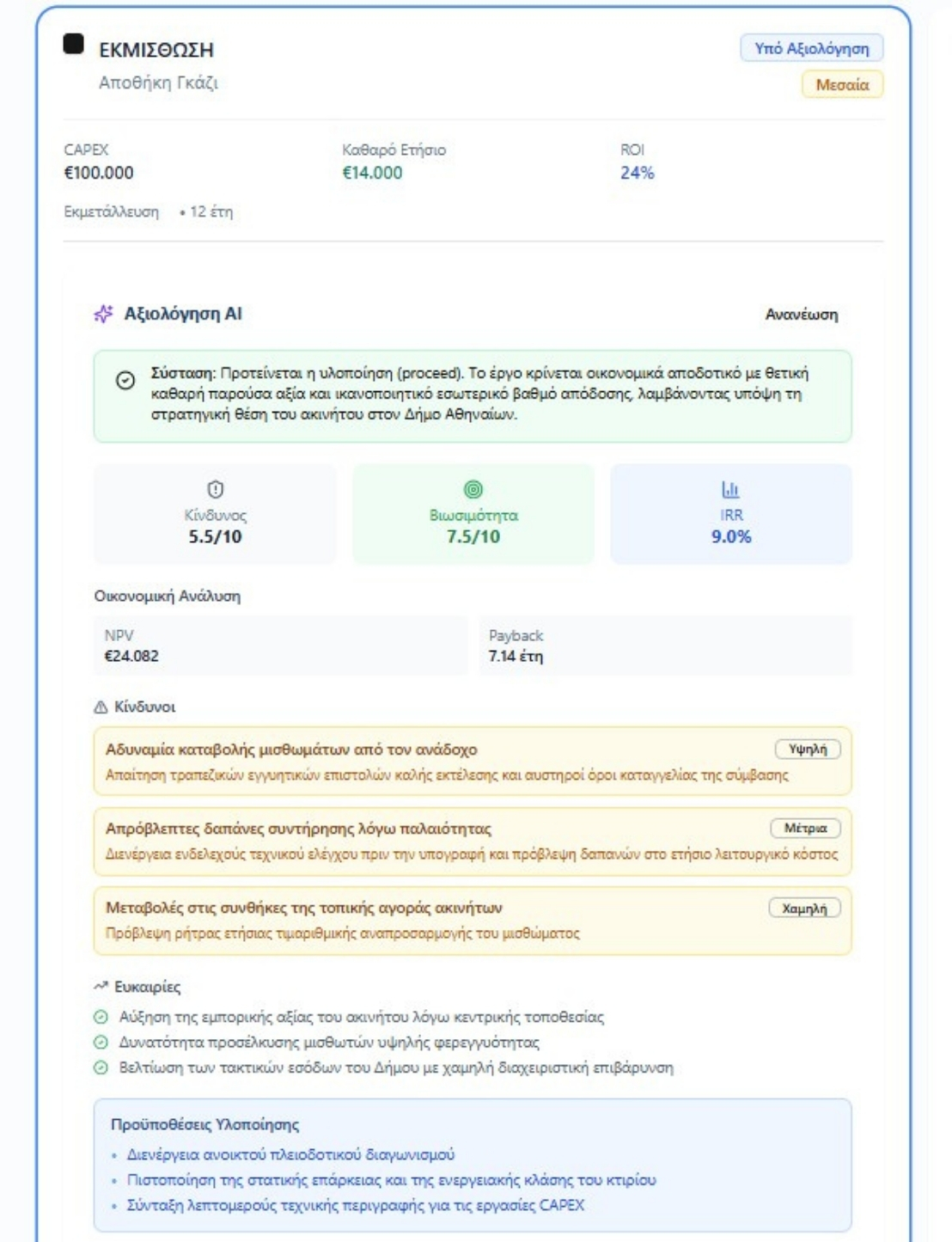
Task: Select the NPV €24.082 panel
Action: 281,645
